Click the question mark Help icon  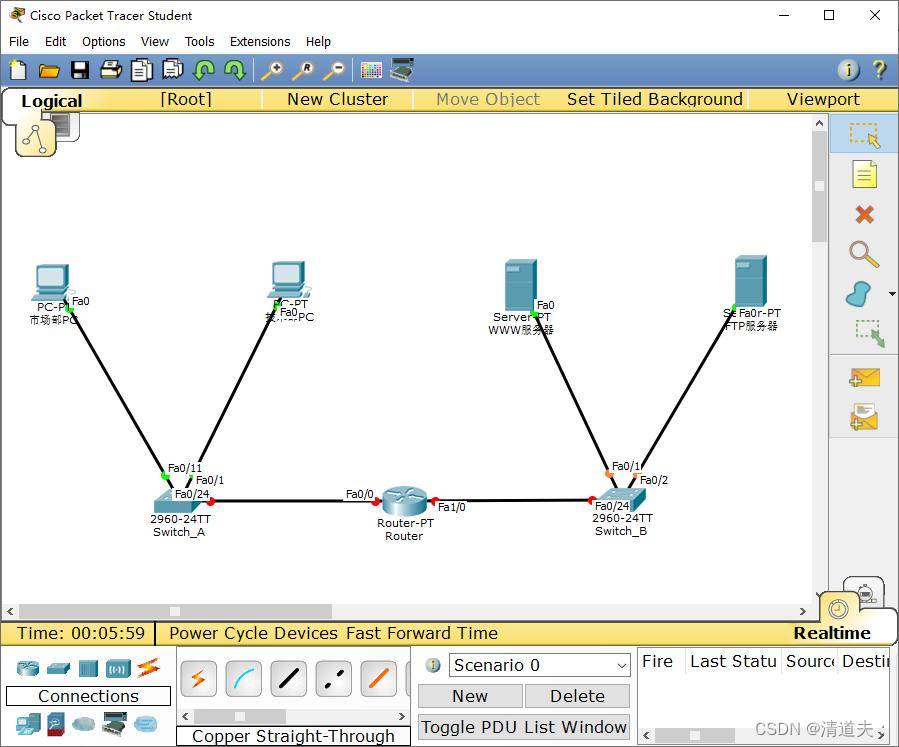point(880,70)
